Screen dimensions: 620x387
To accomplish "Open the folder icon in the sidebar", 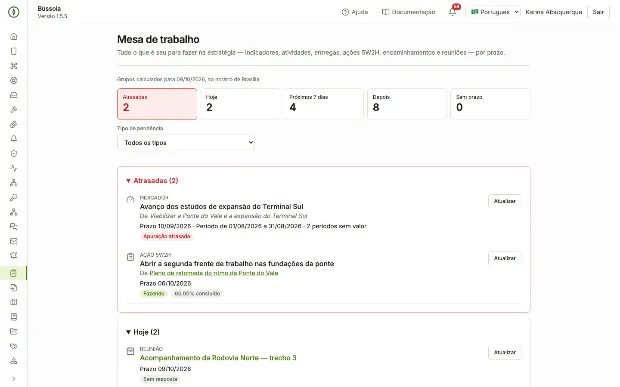I will [x=13, y=331].
